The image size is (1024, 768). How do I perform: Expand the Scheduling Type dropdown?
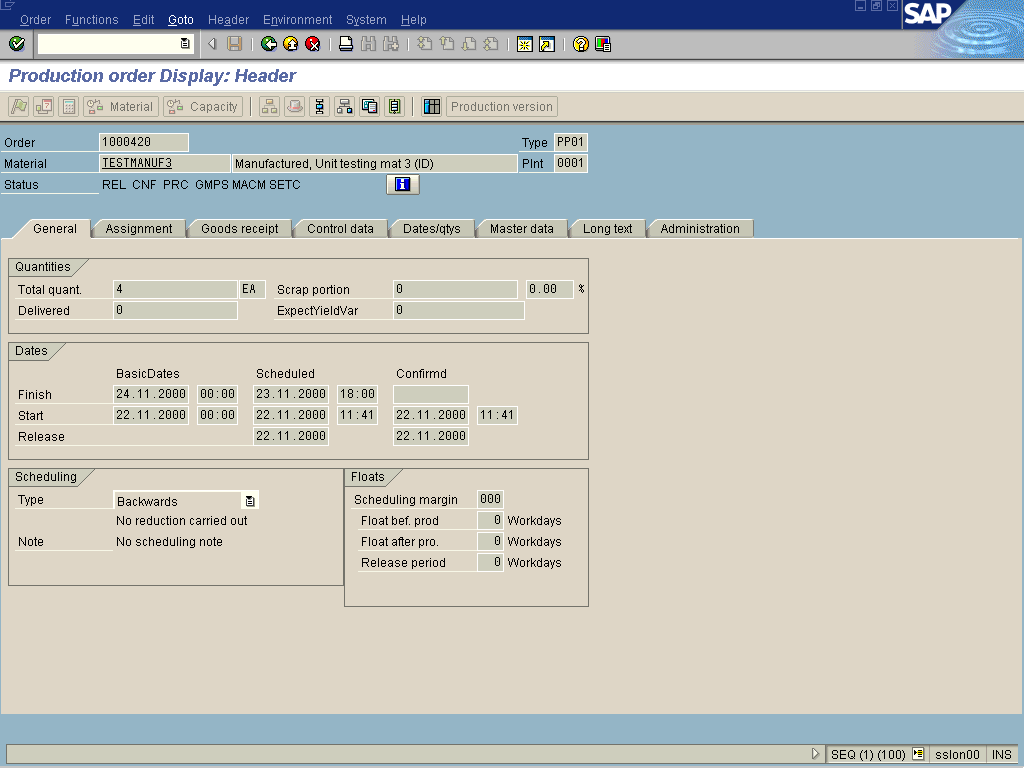[x=250, y=501]
